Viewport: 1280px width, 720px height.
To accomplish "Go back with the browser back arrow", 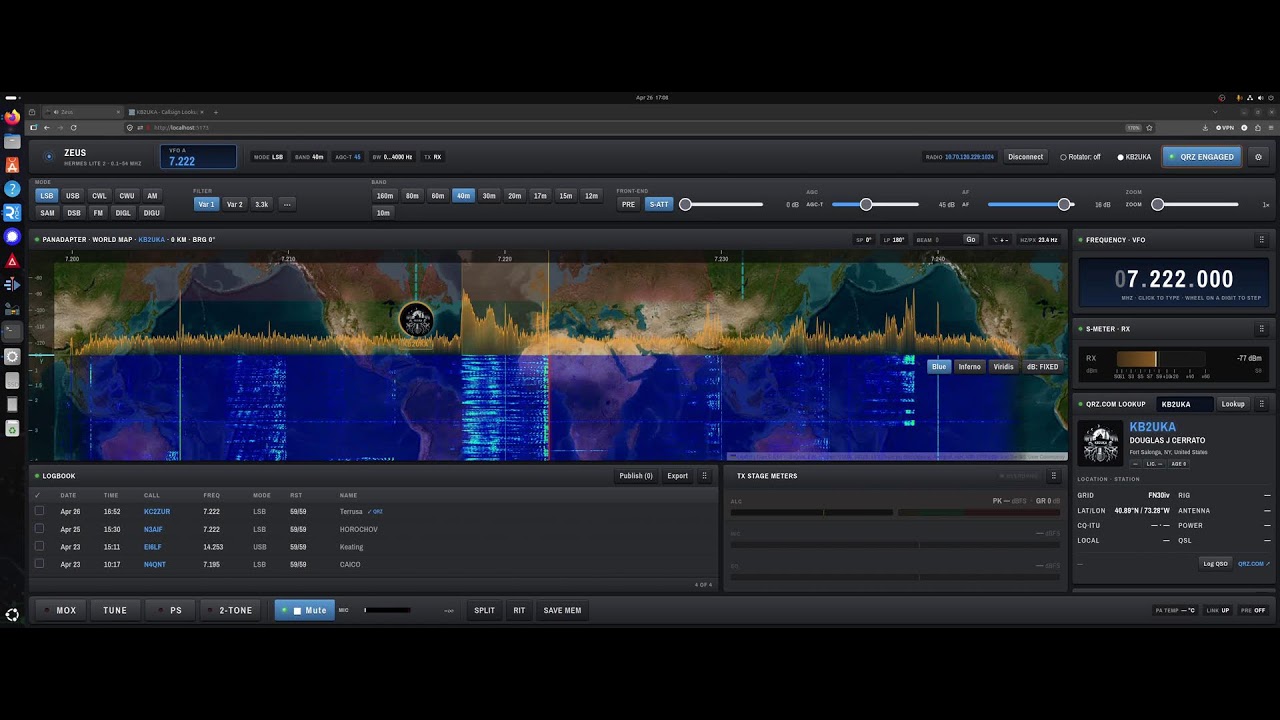I will pos(46,128).
